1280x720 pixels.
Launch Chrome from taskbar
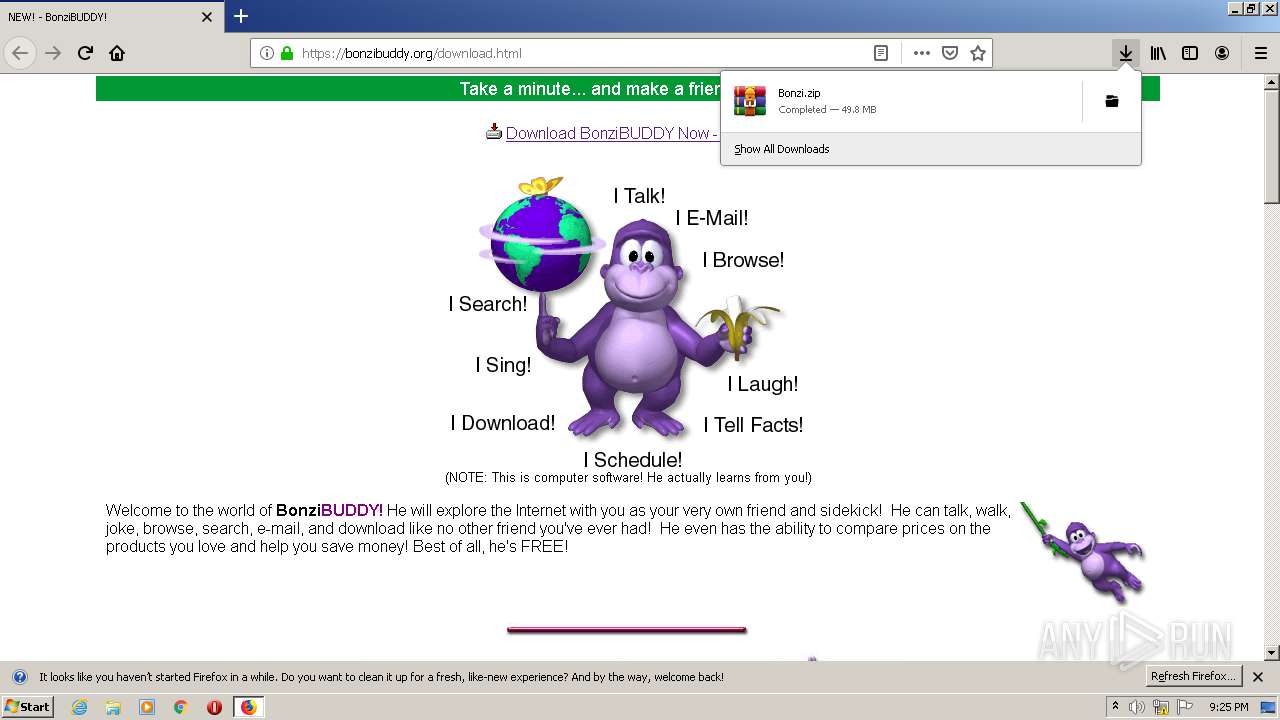(x=180, y=707)
